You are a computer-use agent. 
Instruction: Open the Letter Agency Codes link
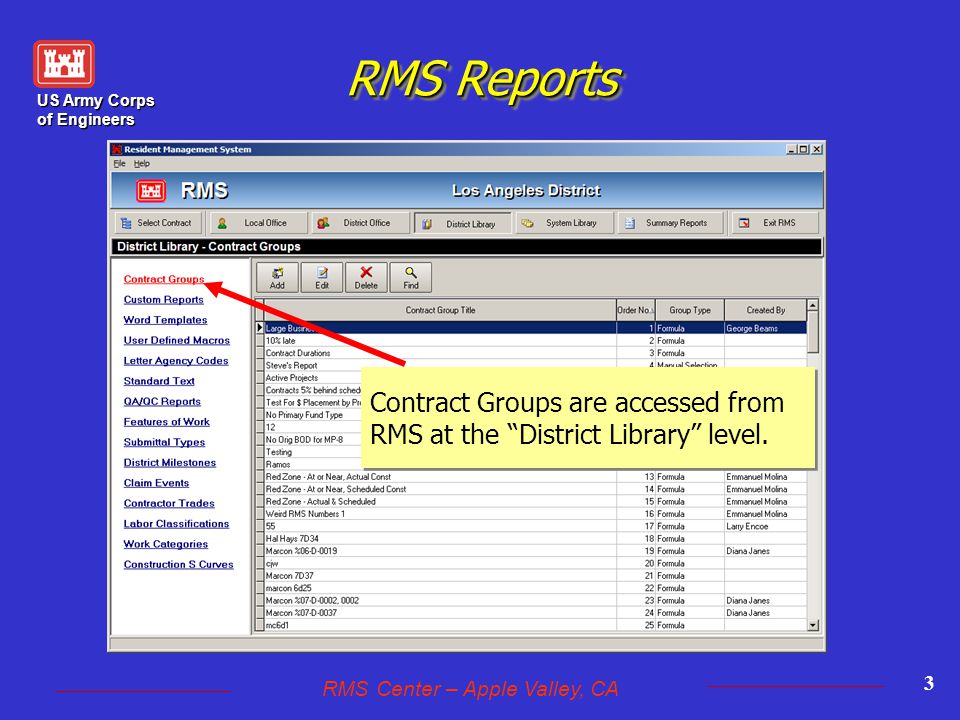(x=176, y=361)
